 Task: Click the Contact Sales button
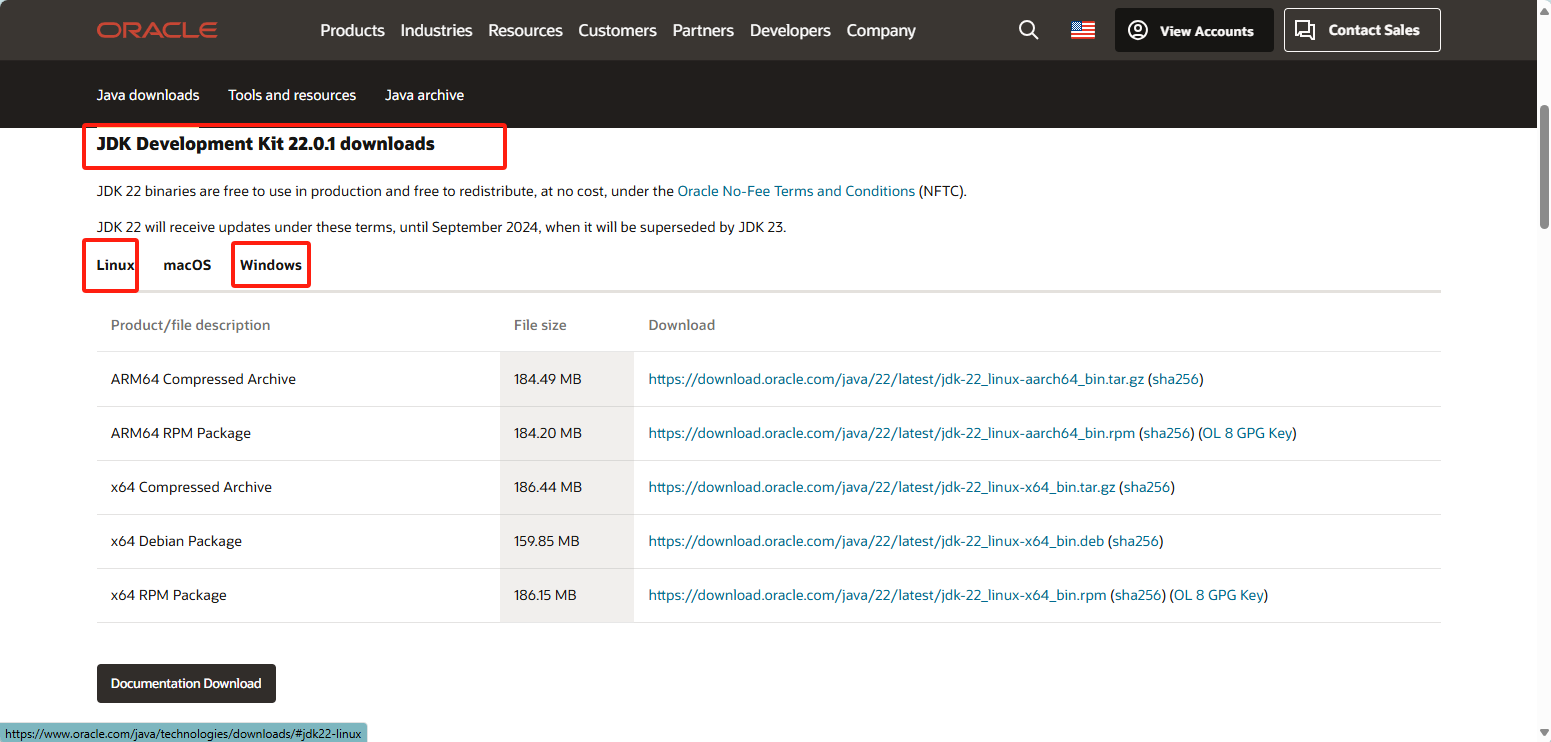[x=1361, y=30]
